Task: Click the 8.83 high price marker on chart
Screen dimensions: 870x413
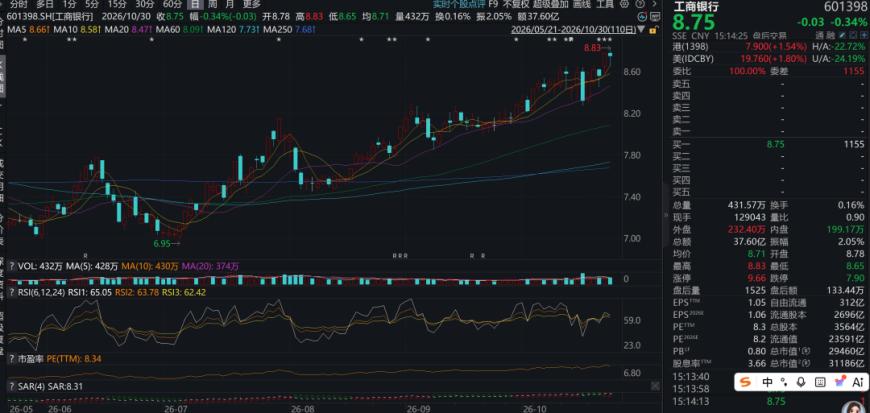Action: (x=593, y=48)
